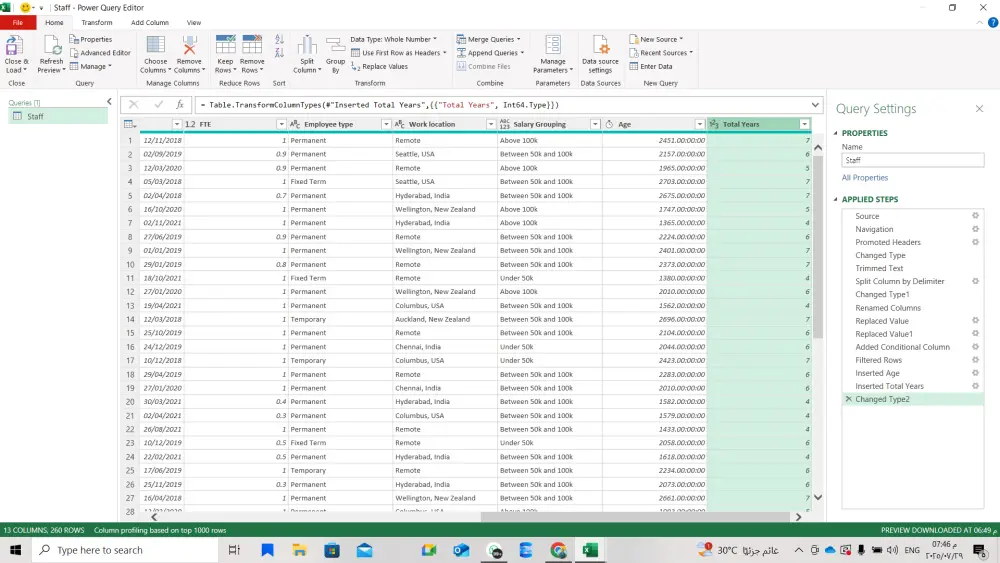Click the Close & Load icon
Image resolution: width=1000 pixels, height=563 pixels.
[x=13, y=46]
